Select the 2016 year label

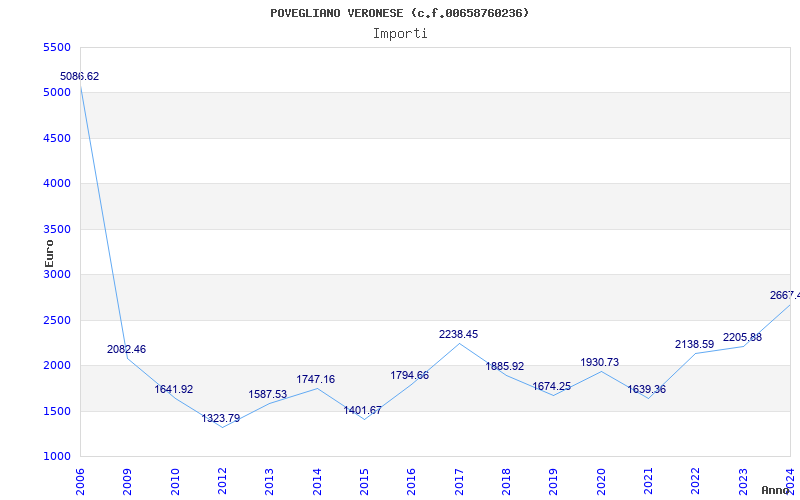[x=411, y=482]
